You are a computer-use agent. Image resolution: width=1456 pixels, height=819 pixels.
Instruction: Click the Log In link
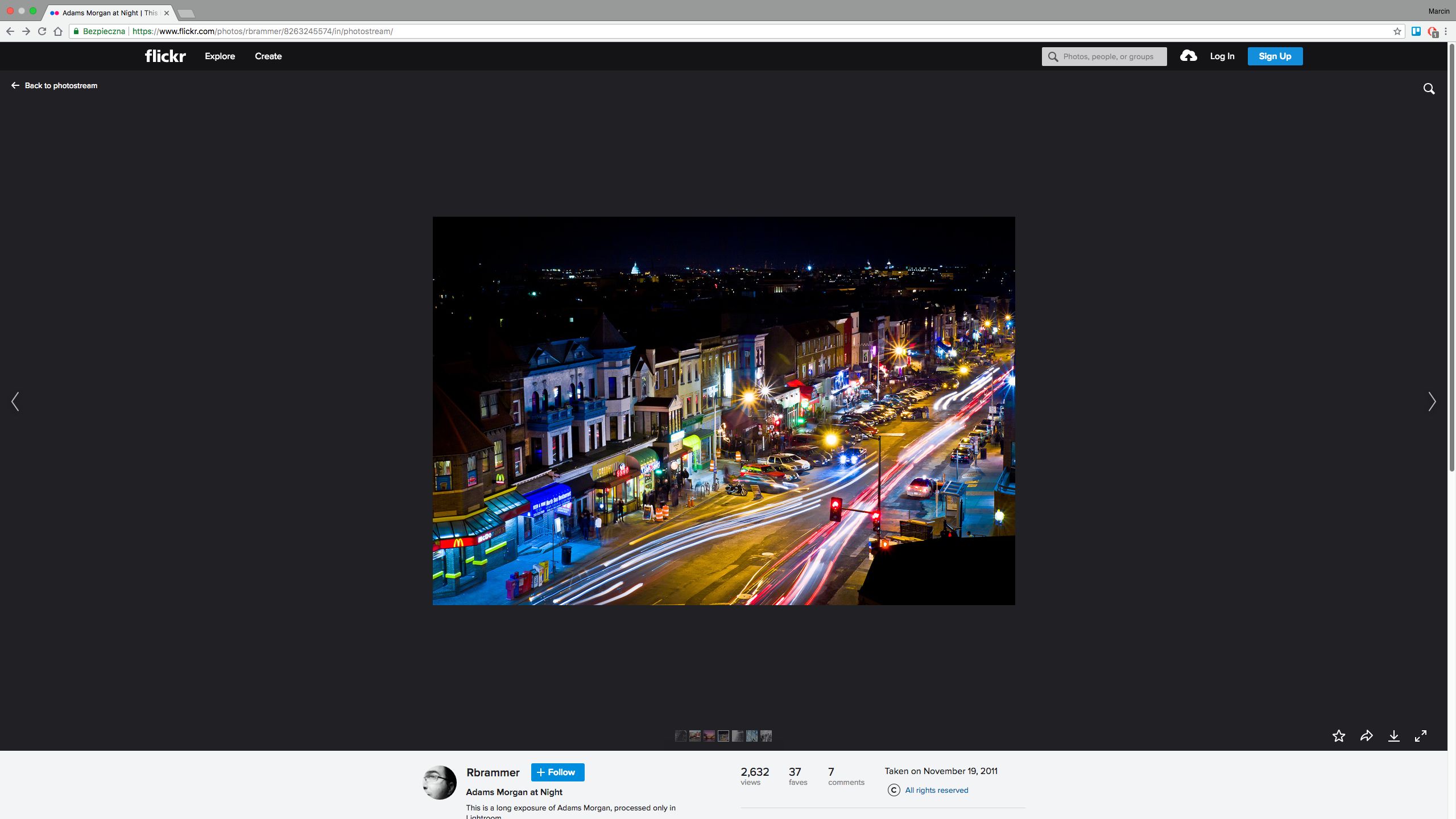click(x=1222, y=56)
